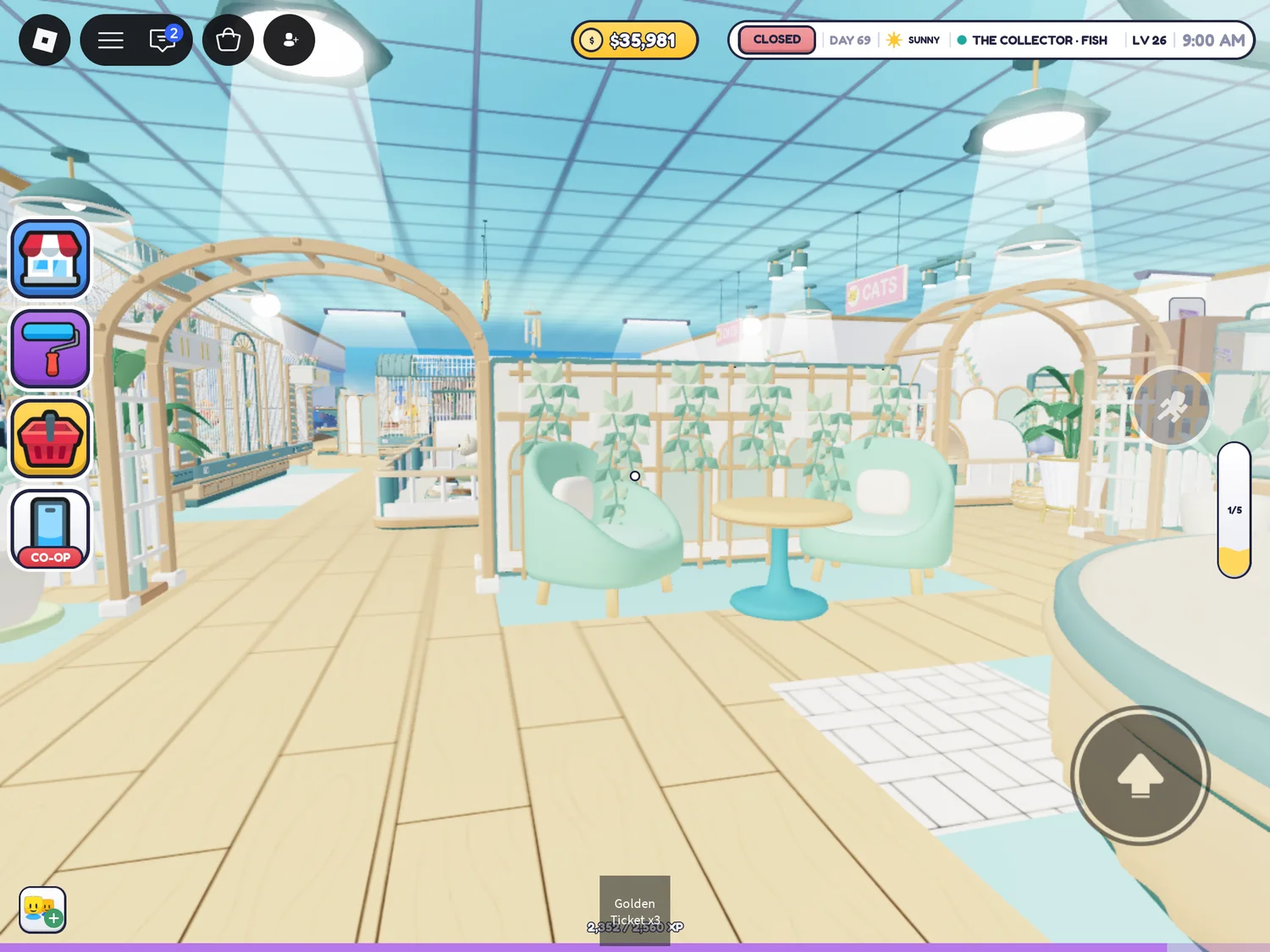The height and width of the screenshot is (952, 1270).
Task: Open the hamburger menu in the top bar
Action: pyautogui.click(x=110, y=40)
